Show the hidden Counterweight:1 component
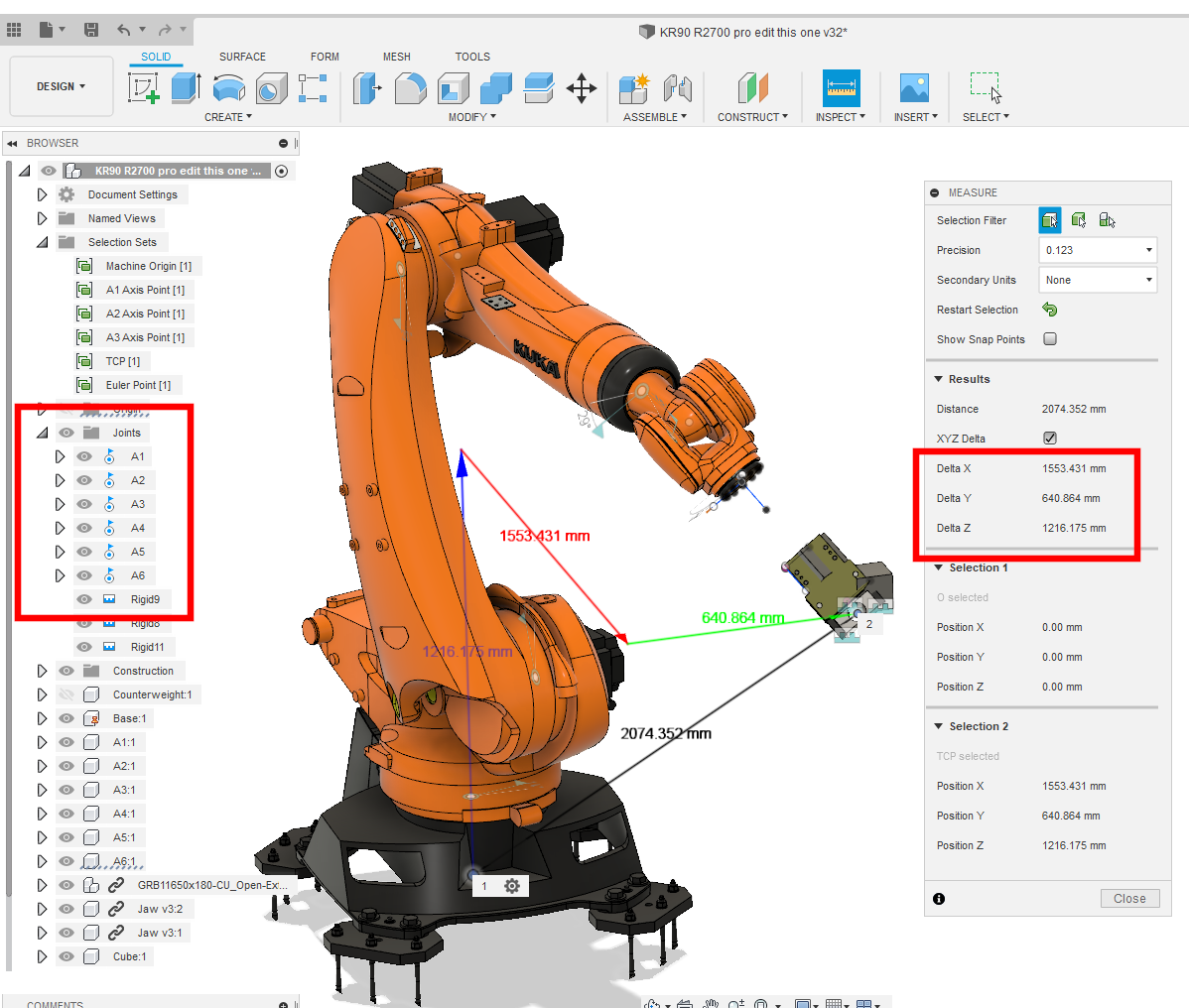 66,695
